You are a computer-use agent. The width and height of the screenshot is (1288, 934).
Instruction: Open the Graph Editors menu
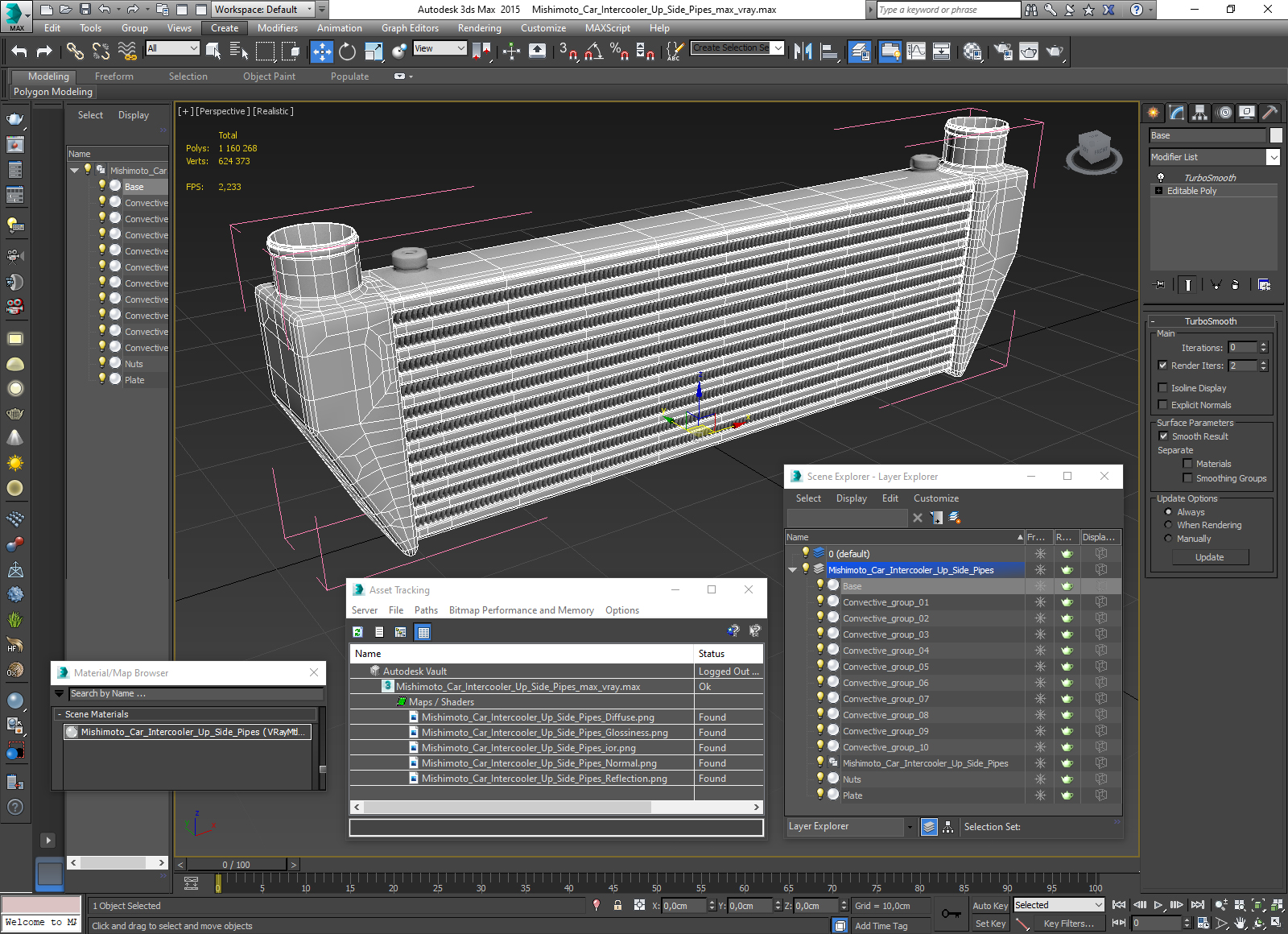point(410,28)
